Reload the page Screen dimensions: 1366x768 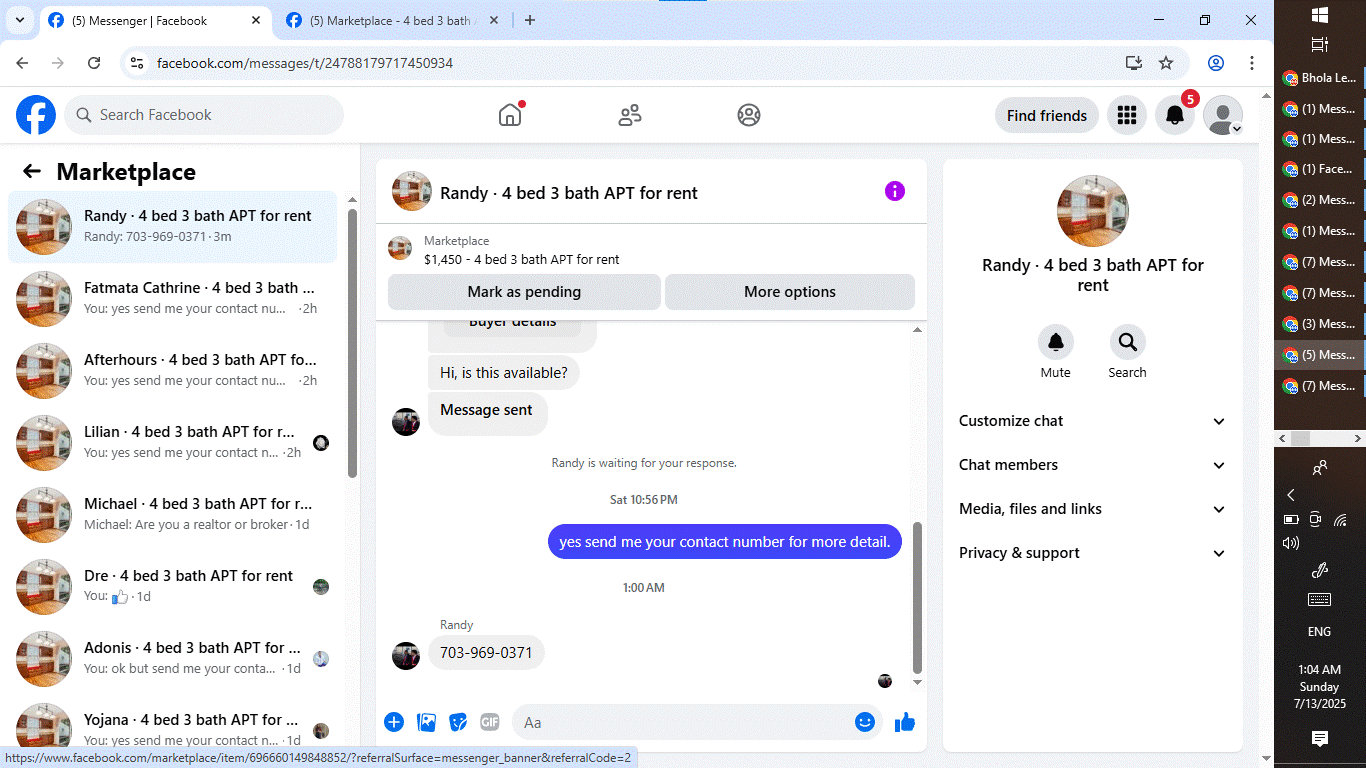(x=94, y=63)
